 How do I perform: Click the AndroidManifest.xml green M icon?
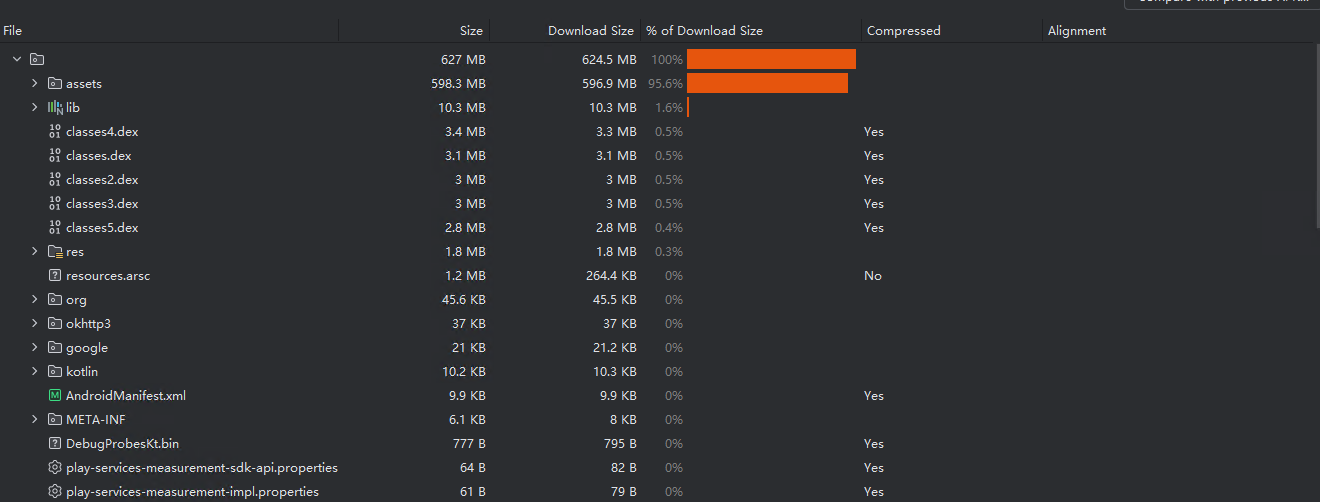[x=55, y=396]
